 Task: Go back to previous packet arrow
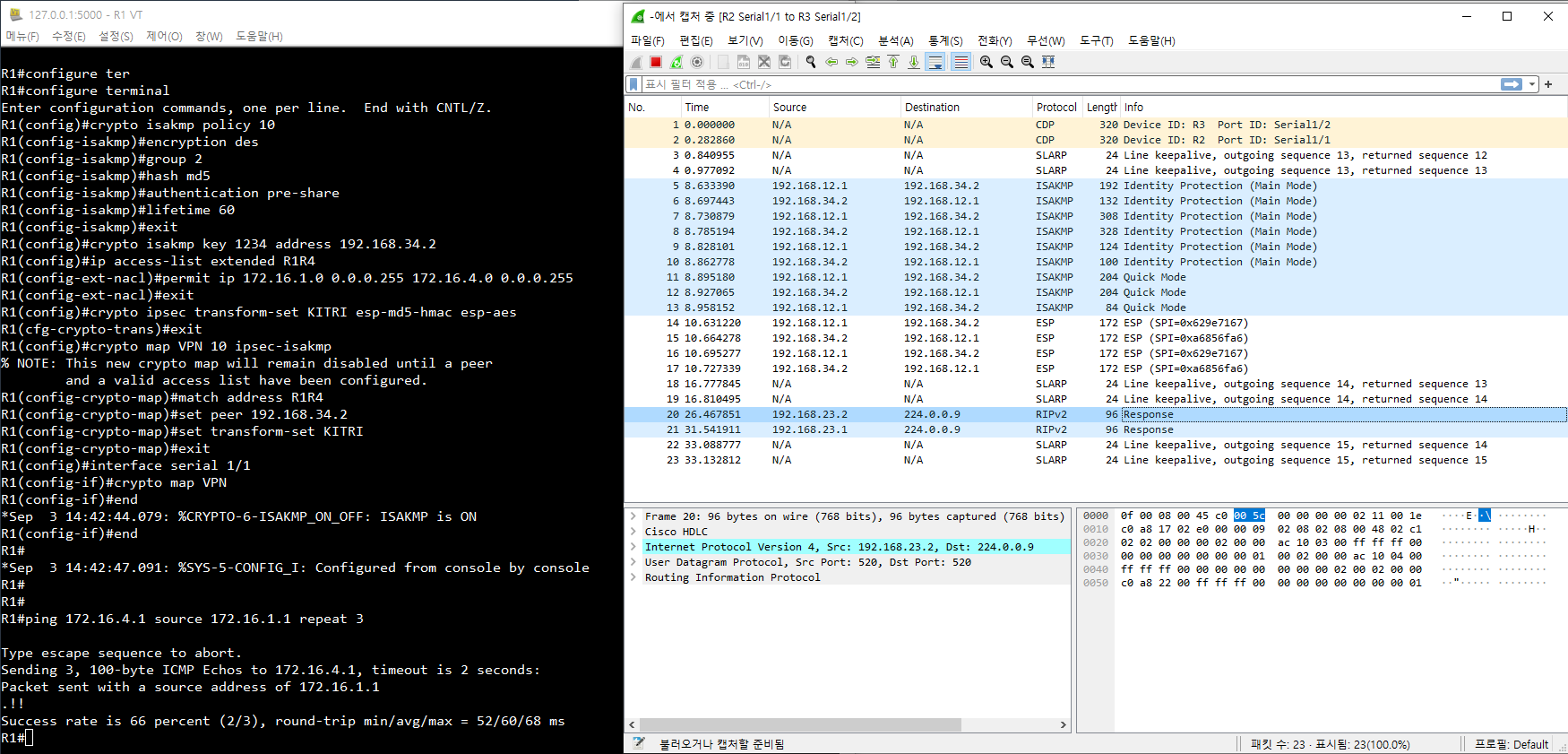coord(831,62)
